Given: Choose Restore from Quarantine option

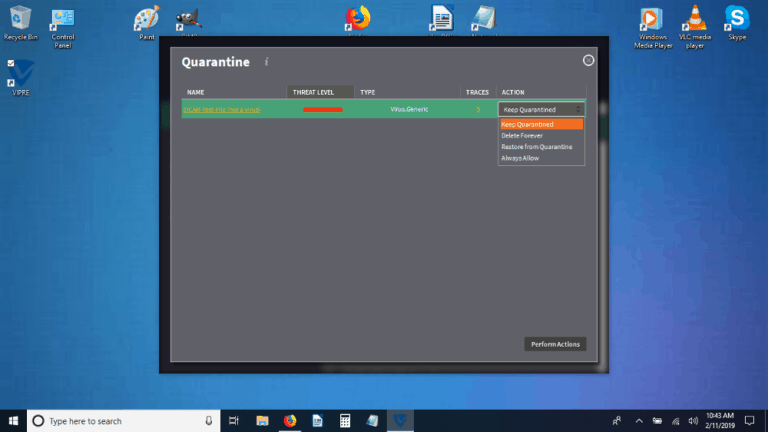Looking at the screenshot, I should [x=536, y=147].
